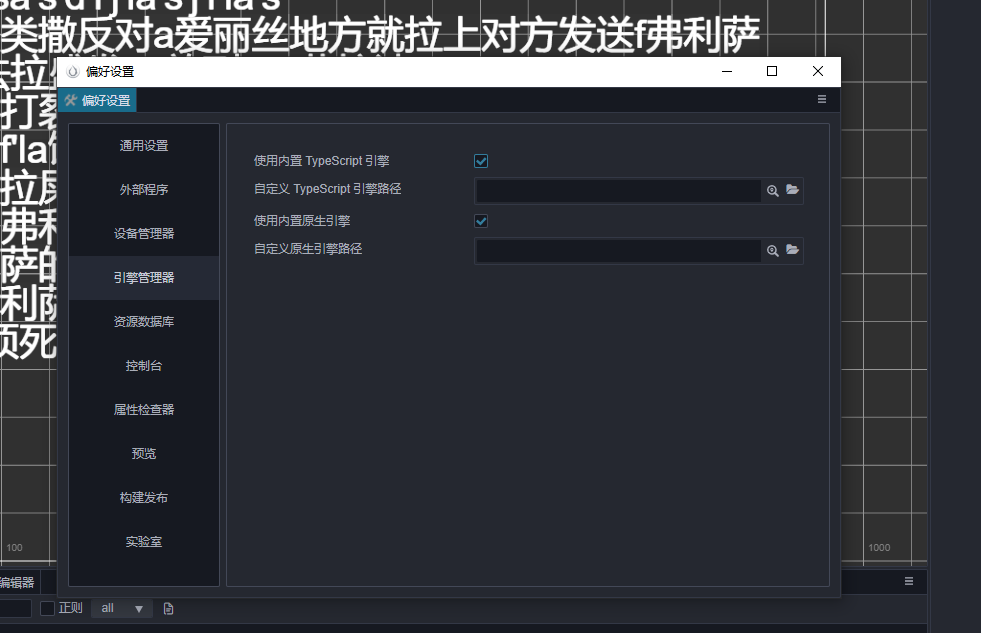Open the 通用设置 section
Screen dimensions: 981x633
(x=144, y=146)
